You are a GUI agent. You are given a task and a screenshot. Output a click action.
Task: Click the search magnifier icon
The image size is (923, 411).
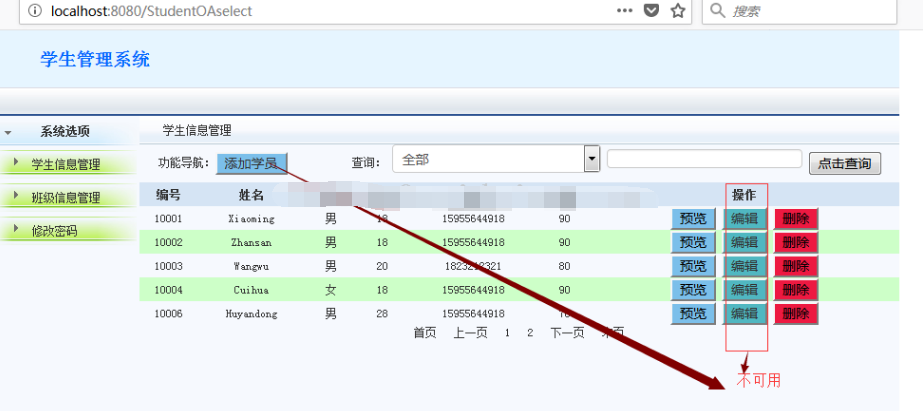pyautogui.click(x=718, y=11)
